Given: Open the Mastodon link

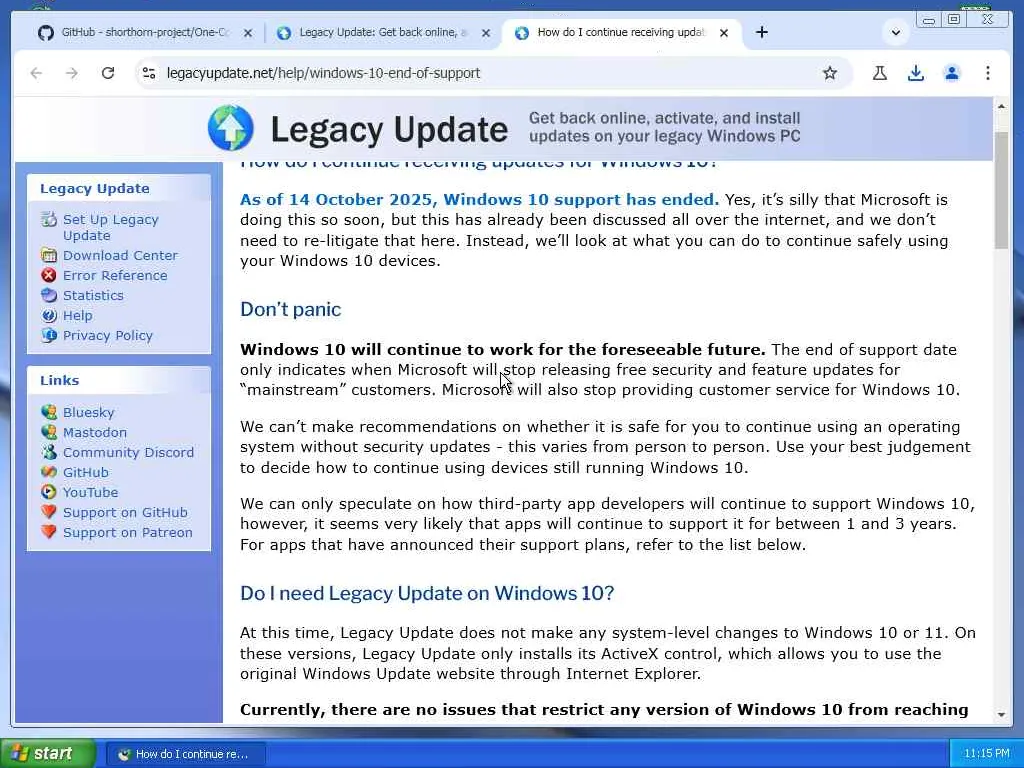Looking at the screenshot, I should pyautogui.click(x=95, y=432).
